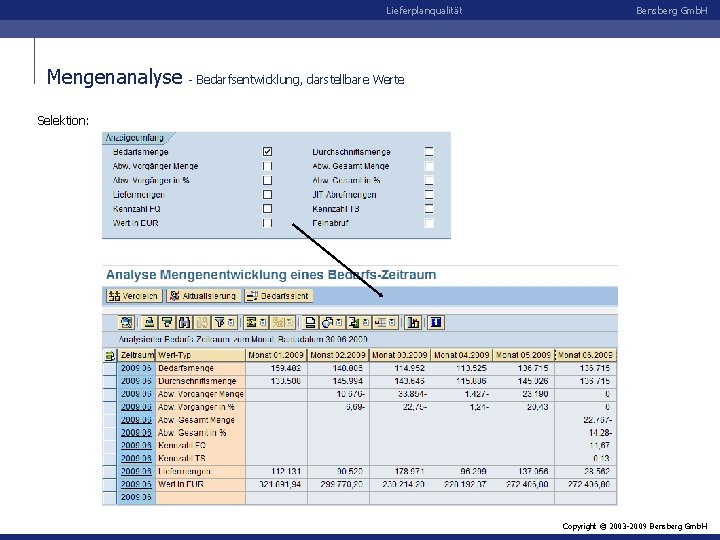Click the Choose Layout icon
Viewport: 720px width, 540px height.
click(380, 322)
